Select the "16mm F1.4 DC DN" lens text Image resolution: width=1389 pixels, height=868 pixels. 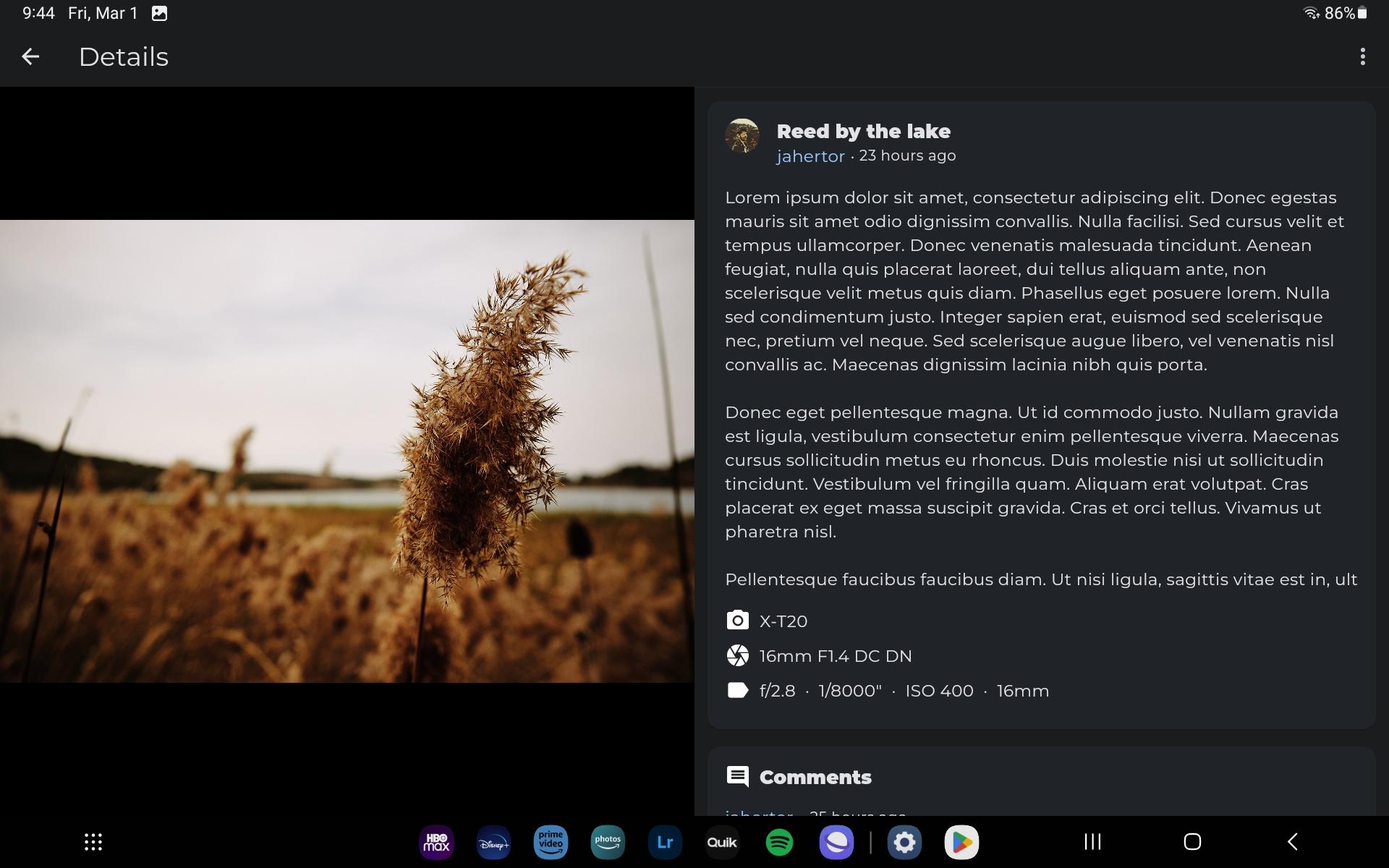(x=836, y=656)
